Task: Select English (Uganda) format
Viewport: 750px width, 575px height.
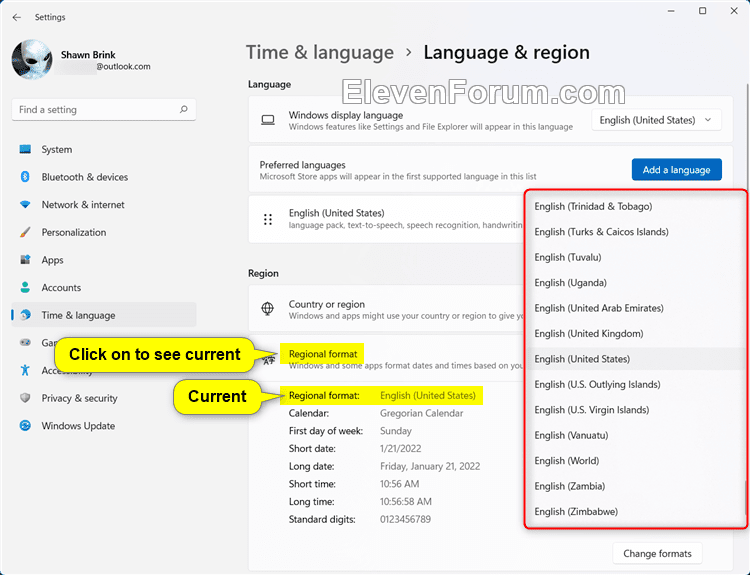Action: point(635,283)
